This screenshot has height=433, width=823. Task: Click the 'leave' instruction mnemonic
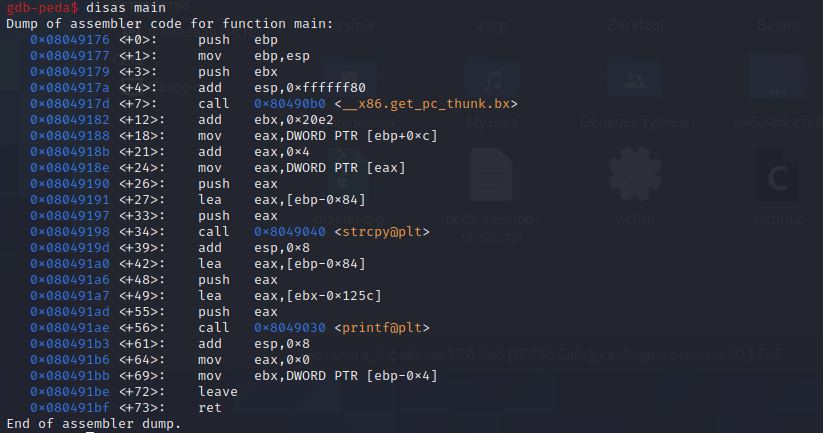point(218,390)
